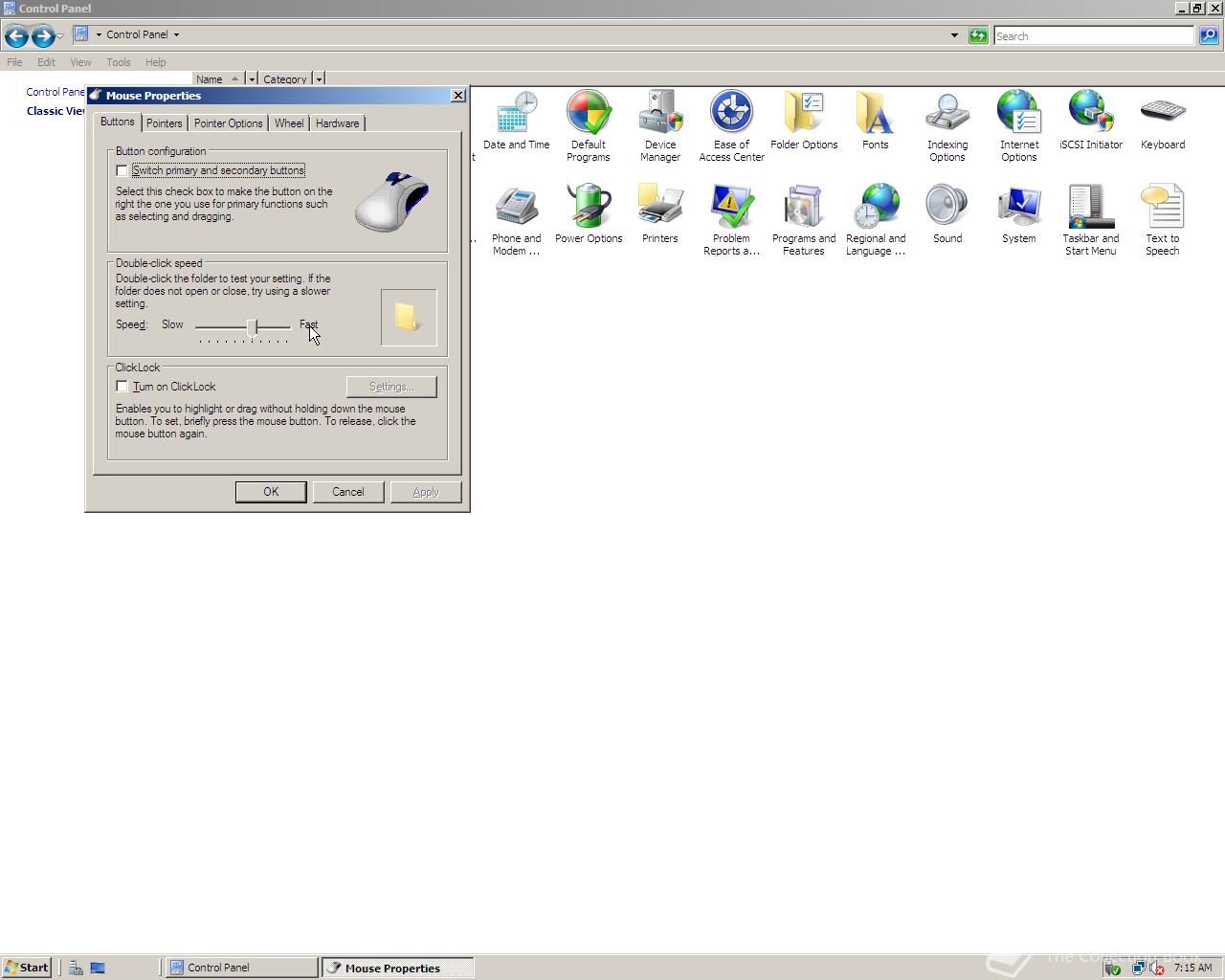Screen dimensions: 1225x980
Task: Open the Fonts folder icon
Action: click(x=876, y=121)
